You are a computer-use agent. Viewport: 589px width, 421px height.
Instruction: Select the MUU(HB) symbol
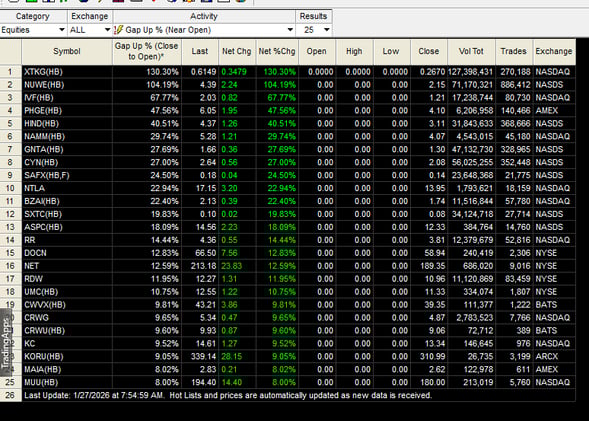point(41,382)
